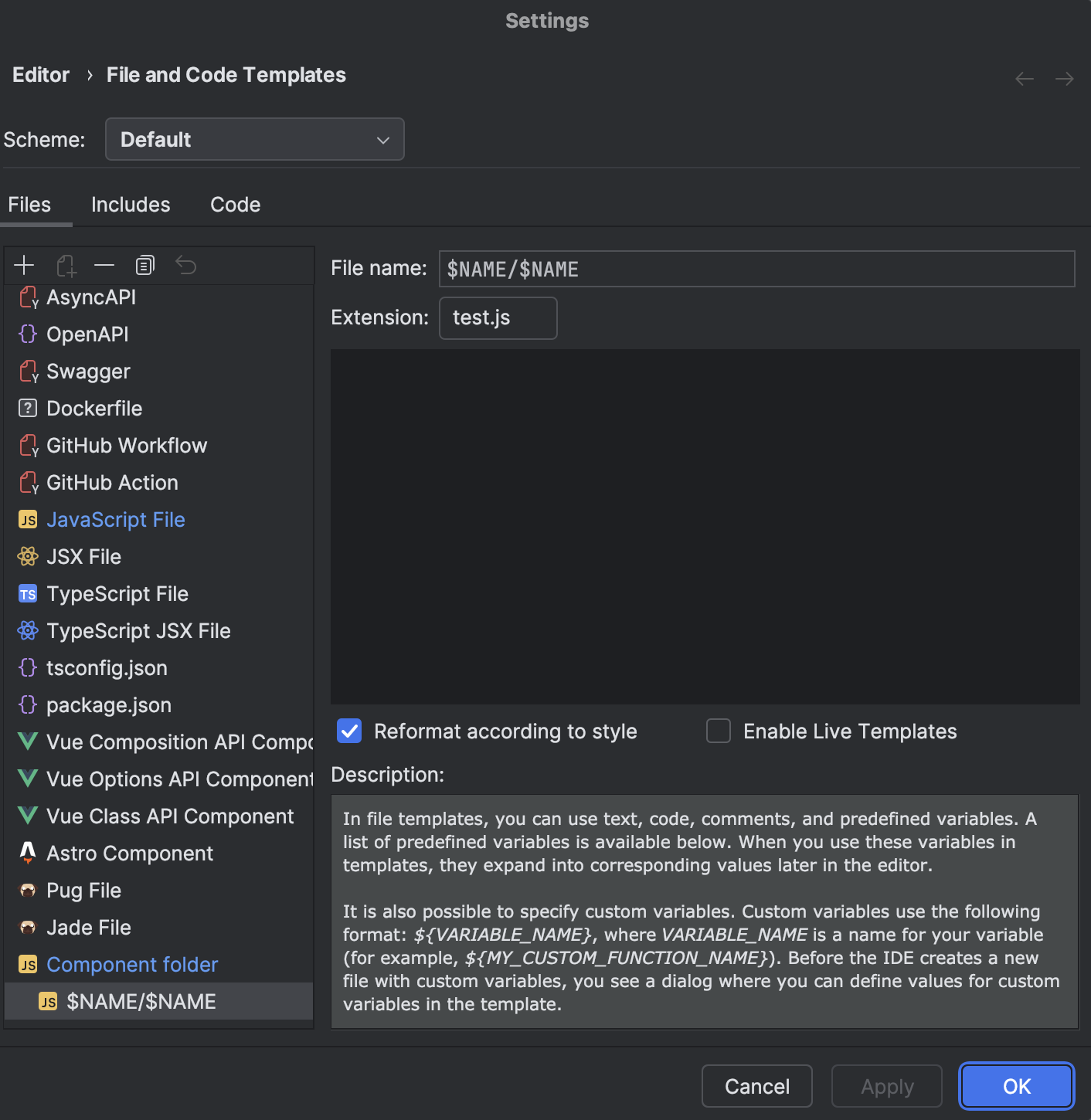Select the TypeScript JSX File template
Screen dimensions: 1091x1120
coord(158,630)
